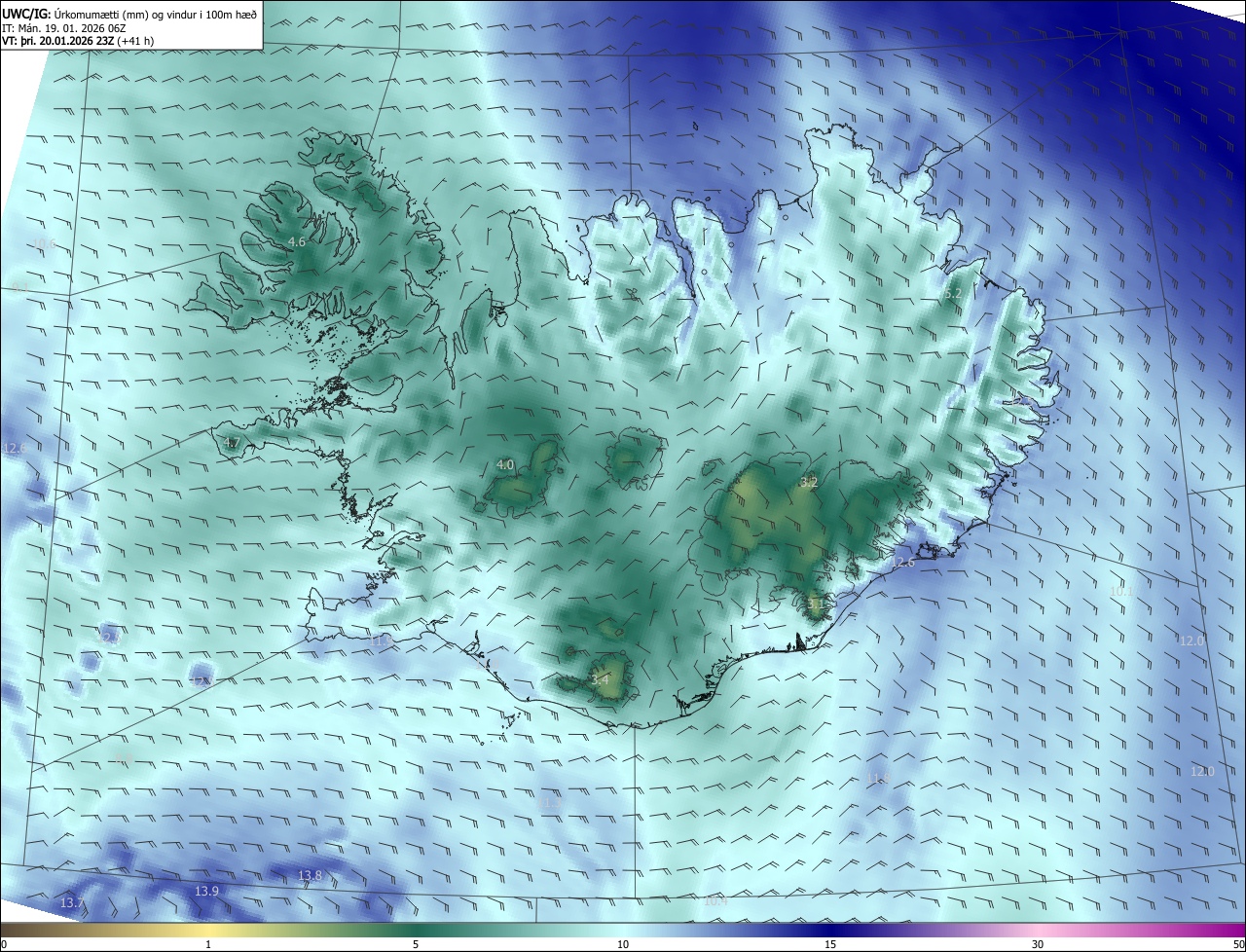Click the 3.1 value label on the glacier's southern tip
1246x952 pixels.
[816, 604]
